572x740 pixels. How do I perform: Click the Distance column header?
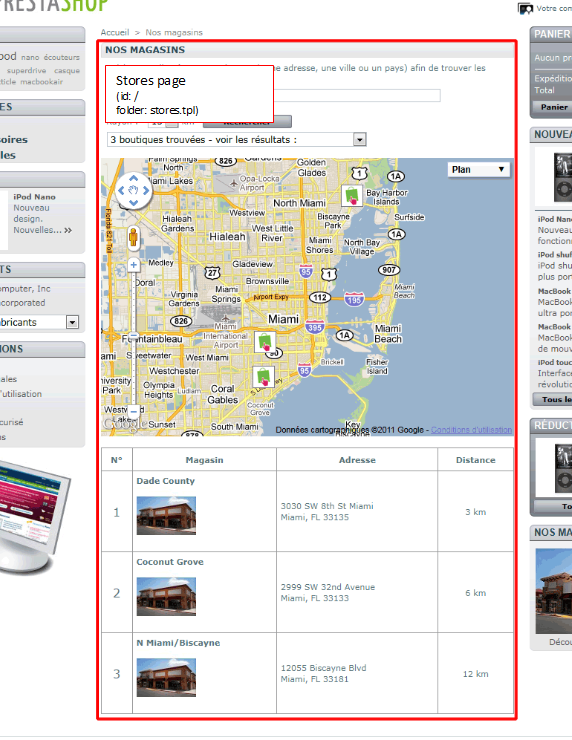[x=476, y=460]
